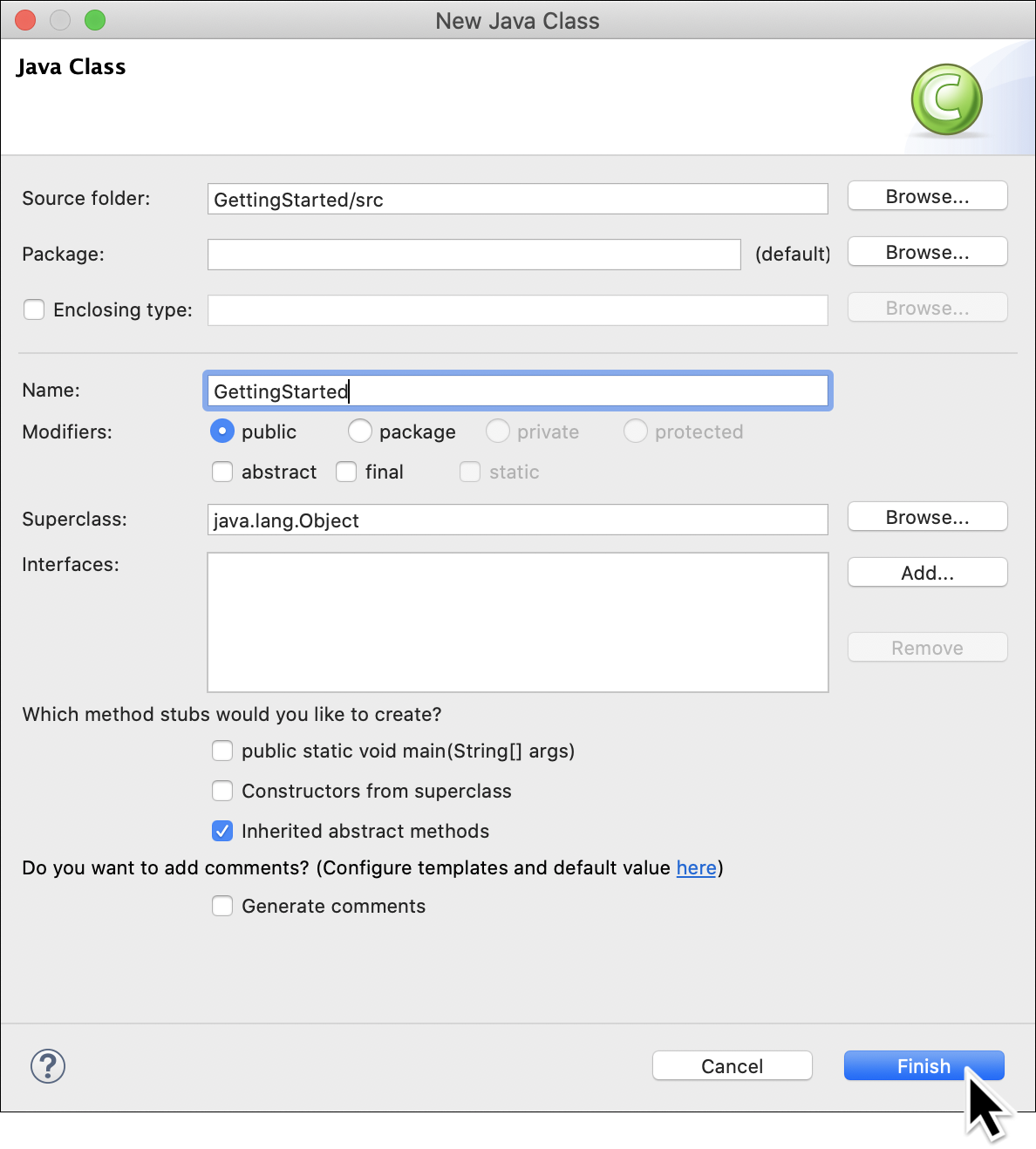Turn on Generate comments checkbox

[222, 906]
